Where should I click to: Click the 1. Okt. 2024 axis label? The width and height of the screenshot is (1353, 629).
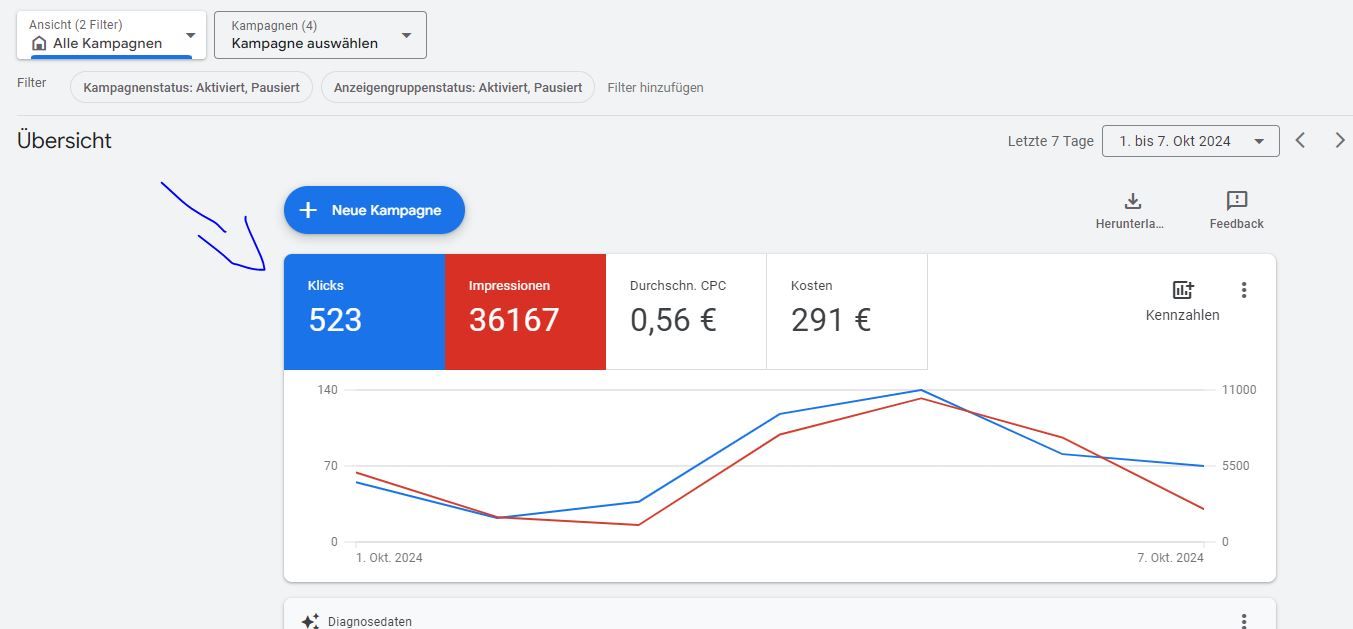click(x=390, y=557)
